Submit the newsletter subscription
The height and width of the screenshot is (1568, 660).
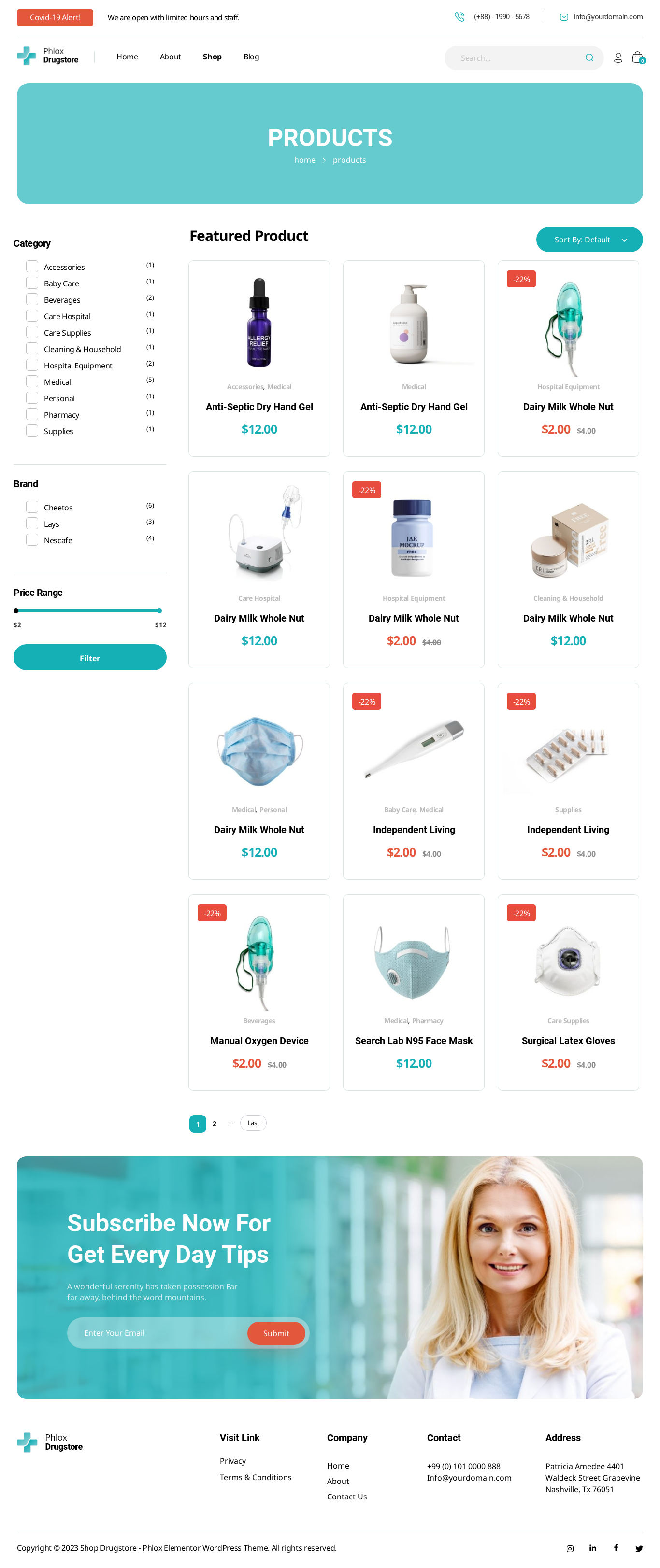click(x=276, y=1333)
